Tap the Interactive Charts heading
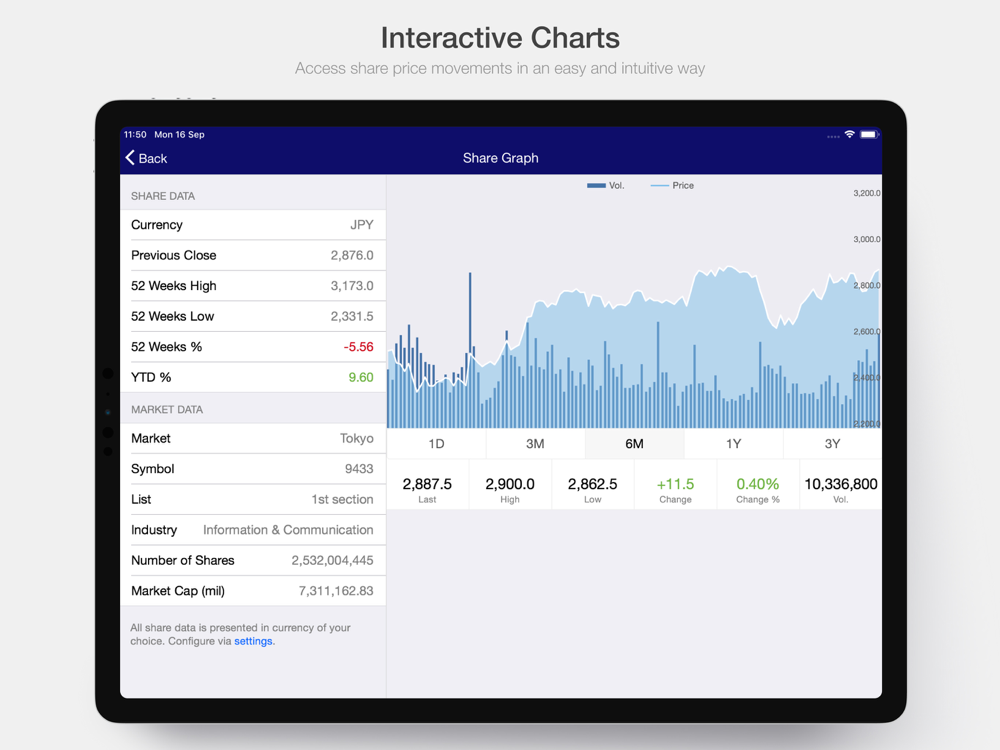 click(x=500, y=38)
